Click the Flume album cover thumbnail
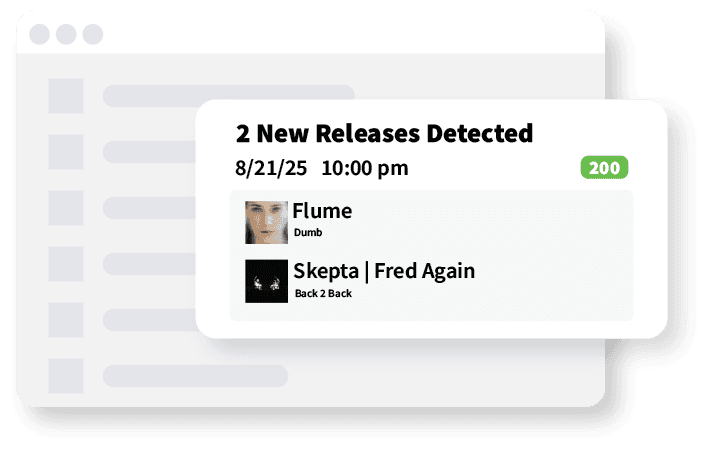Screen dimensions: 712x451 (266, 222)
